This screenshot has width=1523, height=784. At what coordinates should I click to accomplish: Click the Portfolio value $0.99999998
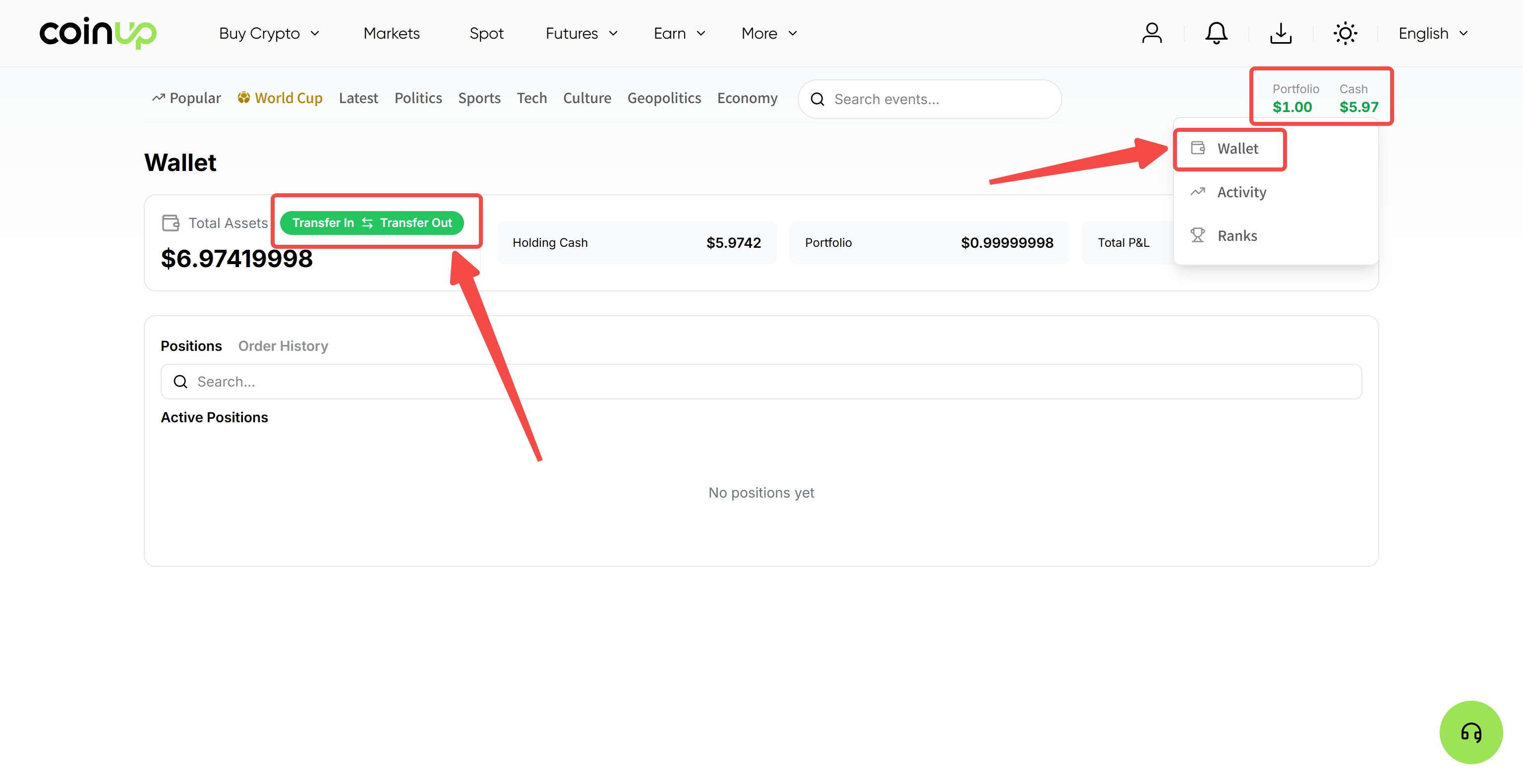[x=1007, y=243]
